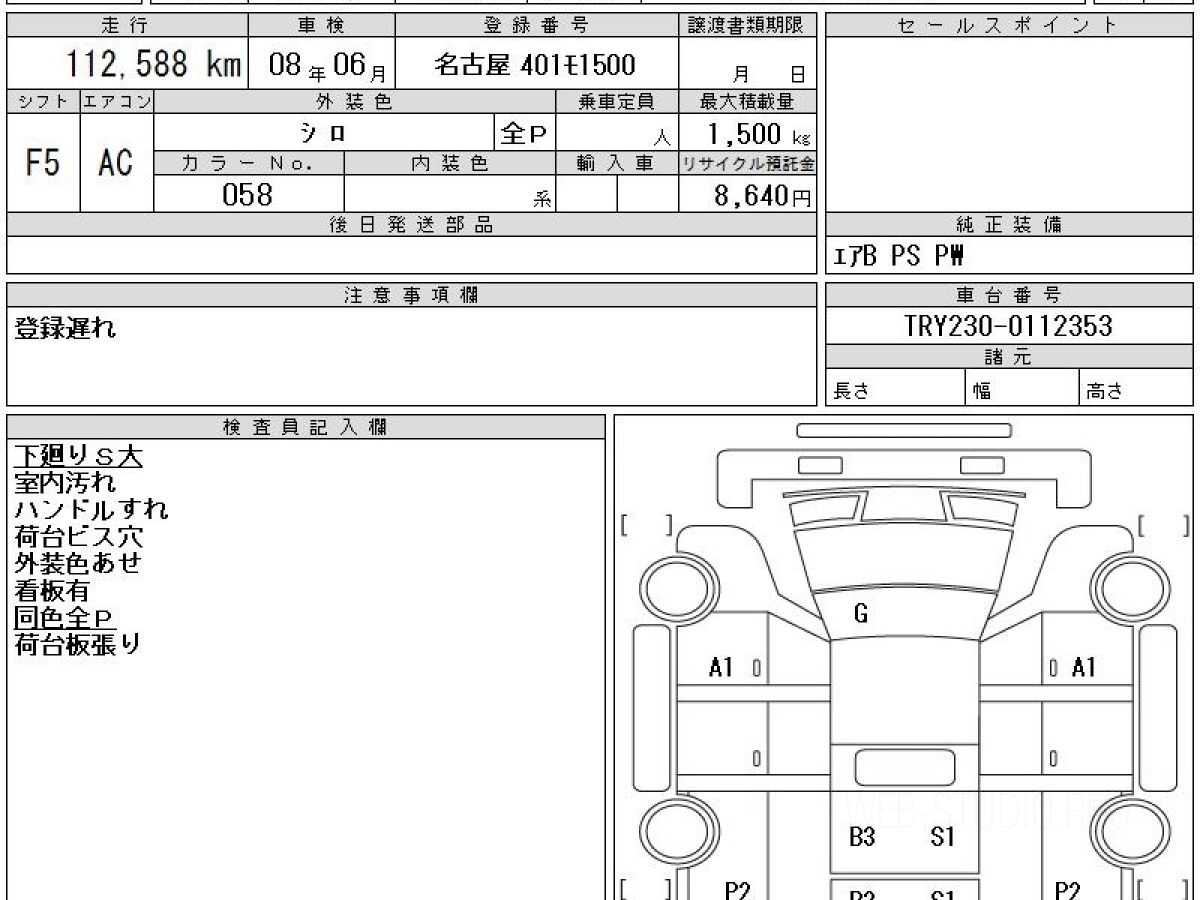Click the シフト column label
The image size is (1200, 900).
pos(43,101)
